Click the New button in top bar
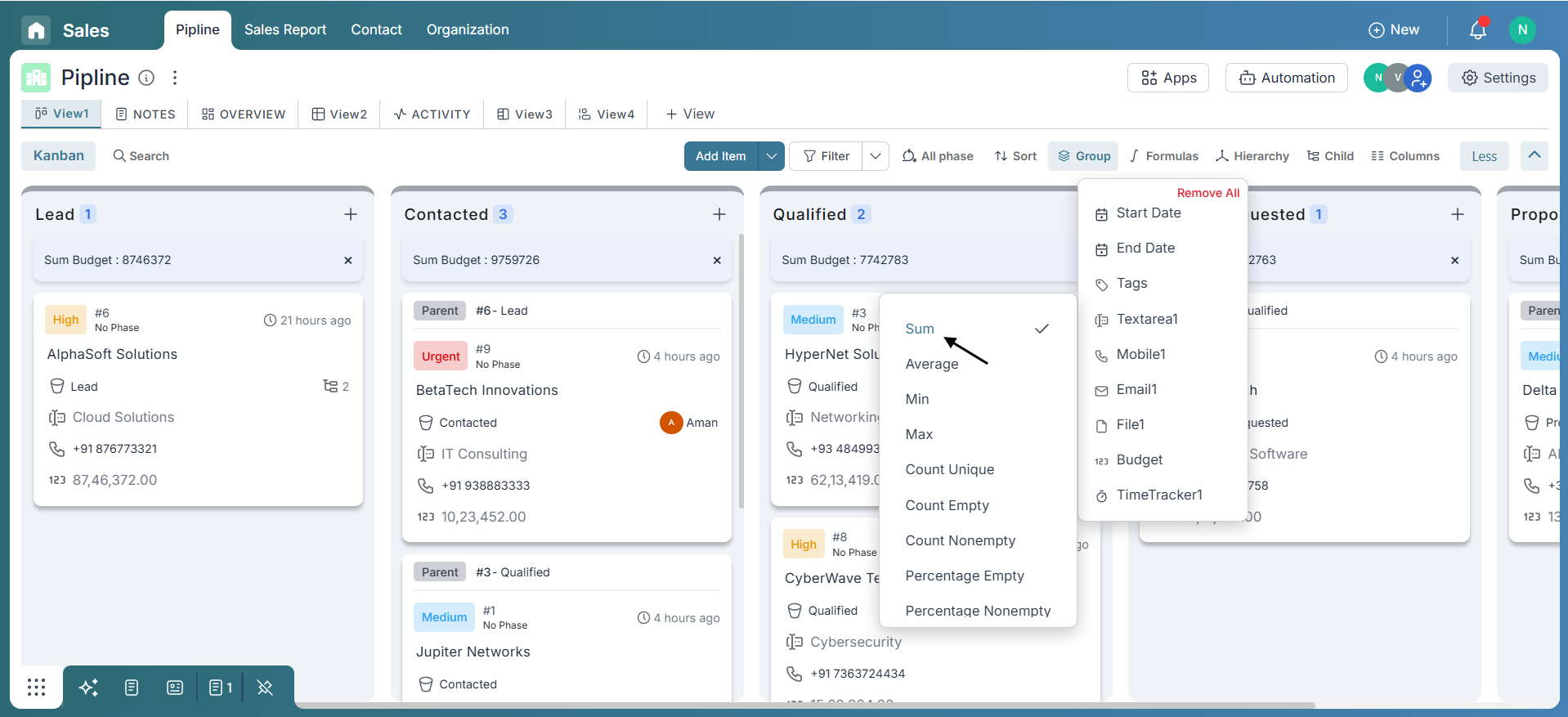Viewport: 1568px width, 717px height. click(x=1394, y=30)
